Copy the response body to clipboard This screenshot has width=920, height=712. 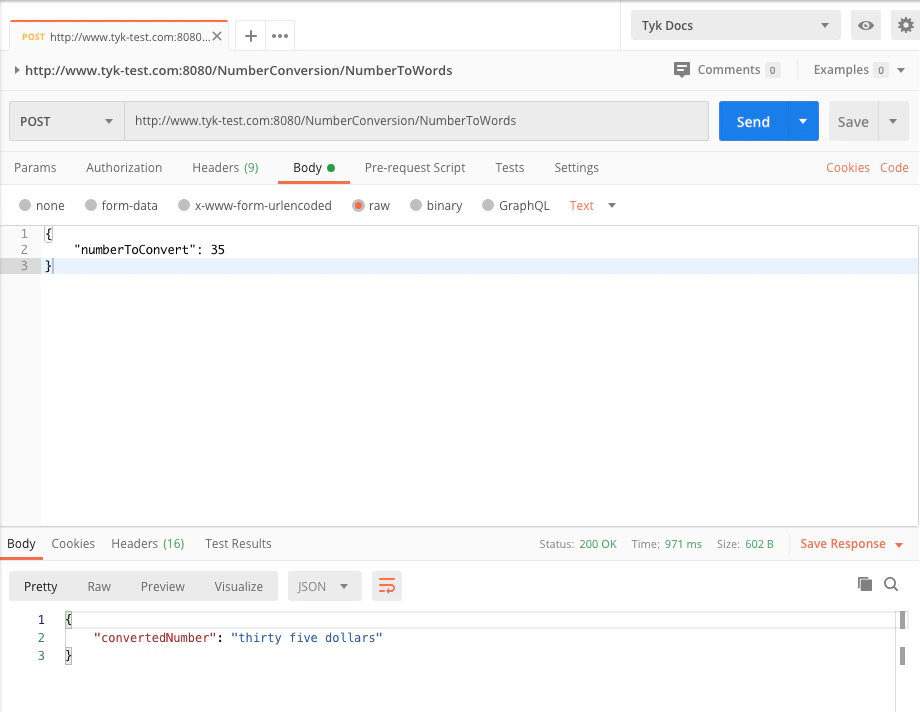(x=864, y=583)
